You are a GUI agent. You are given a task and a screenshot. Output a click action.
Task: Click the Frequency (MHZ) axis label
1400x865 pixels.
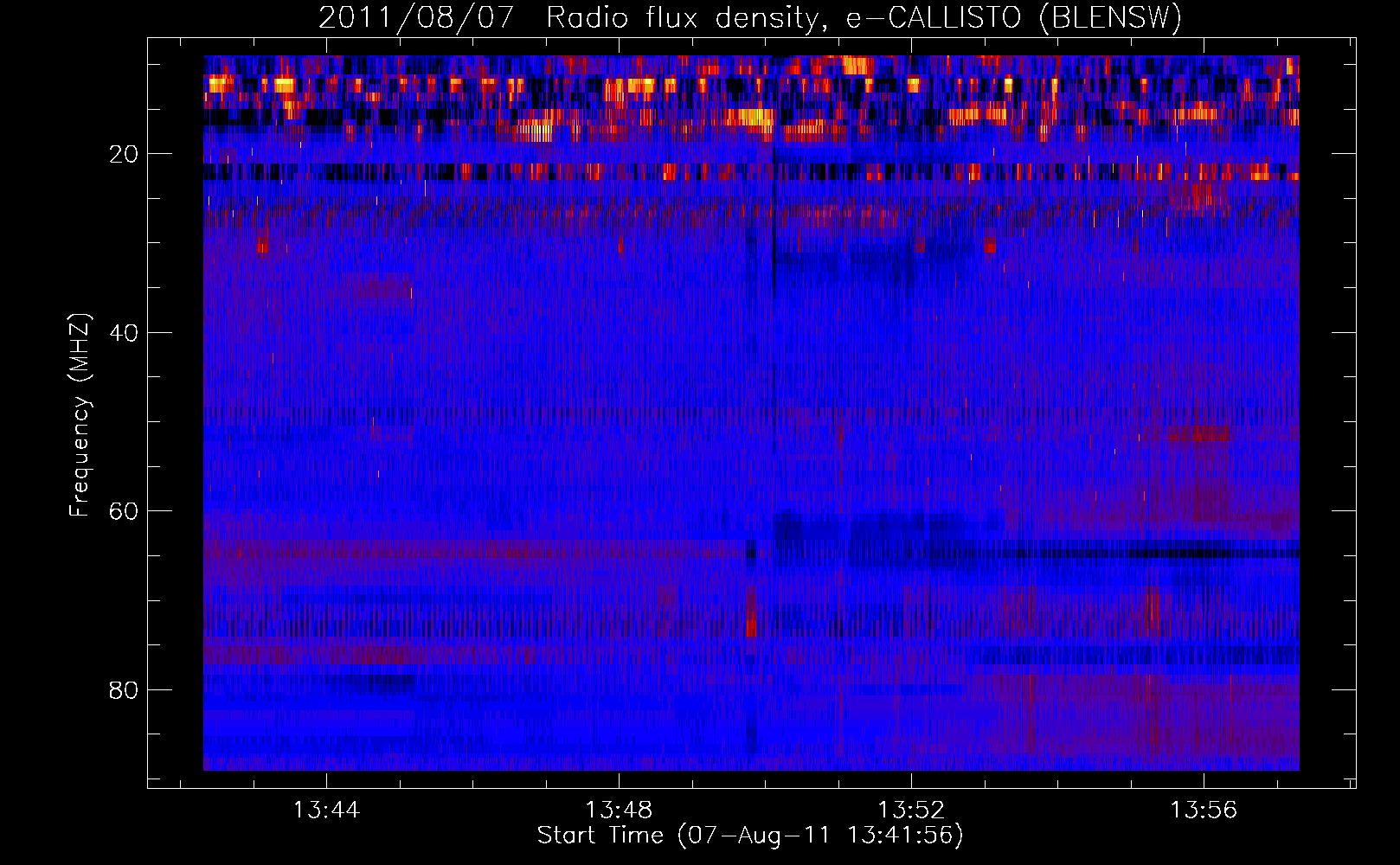pyautogui.click(x=80, y=415)
